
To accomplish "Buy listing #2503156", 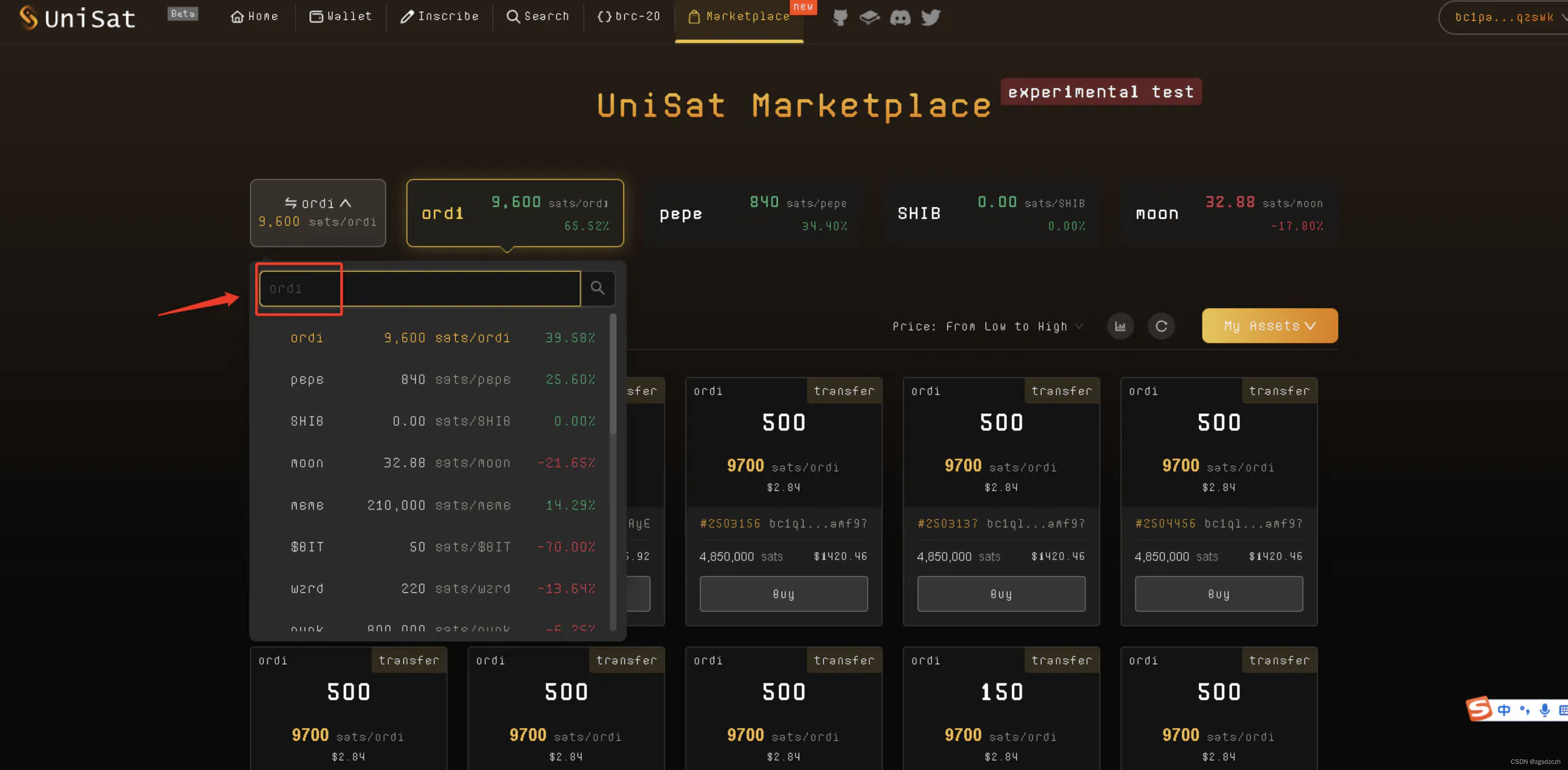I will click(x=784, y=594).
